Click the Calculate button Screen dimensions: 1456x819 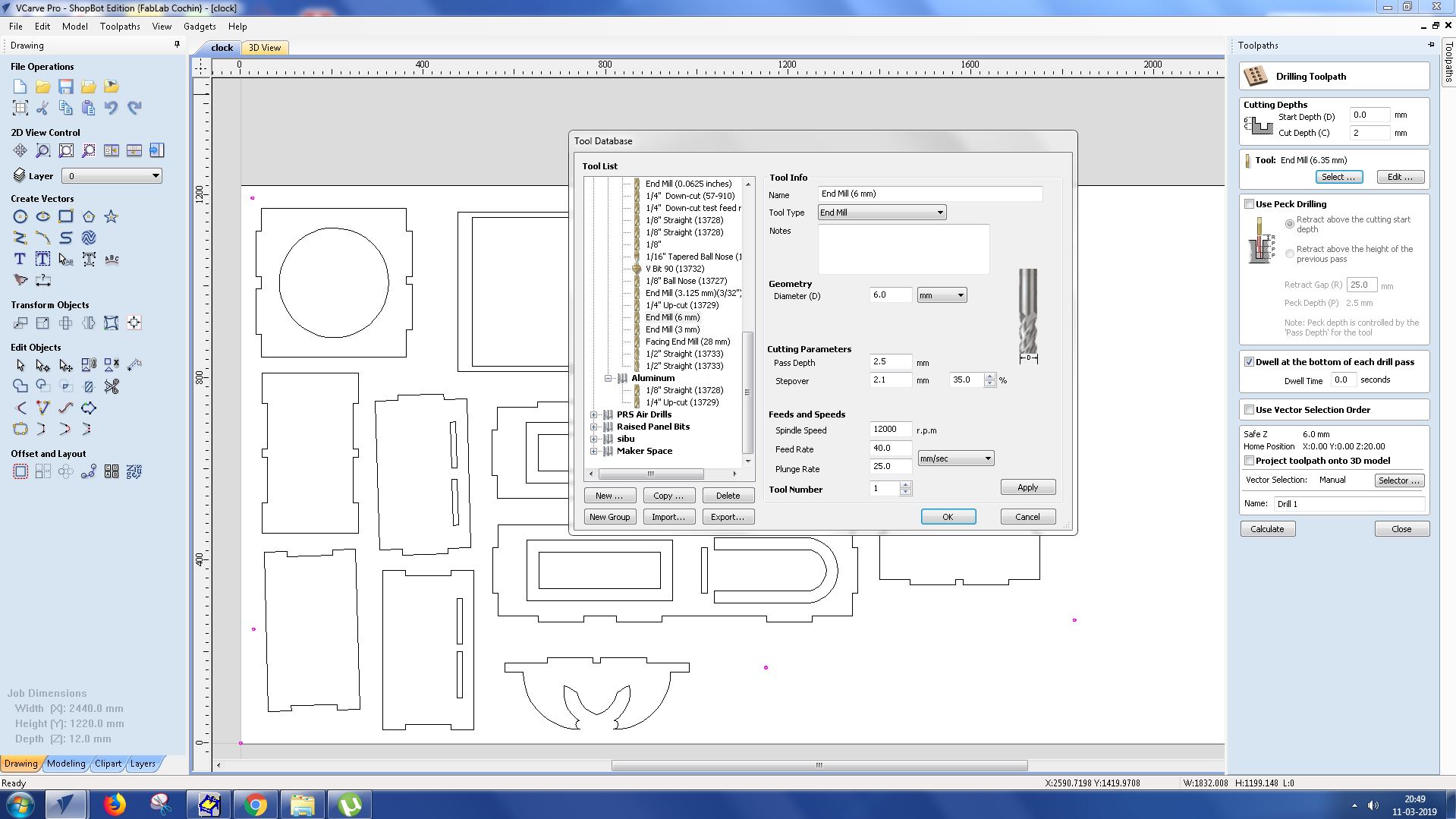pyautogui.click(x=1267, y=529)
